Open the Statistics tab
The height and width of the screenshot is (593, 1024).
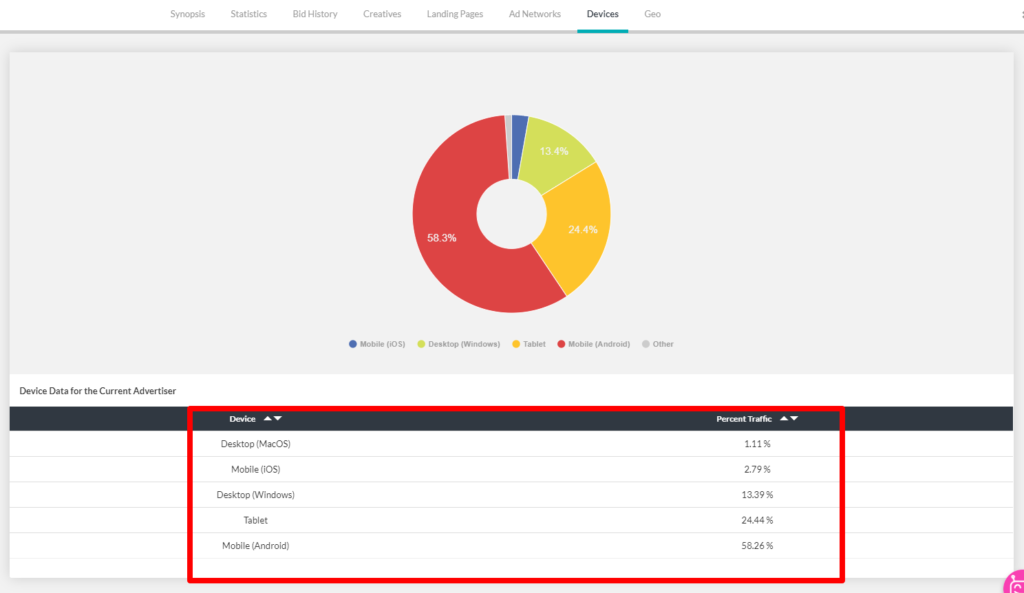(248, 14)
